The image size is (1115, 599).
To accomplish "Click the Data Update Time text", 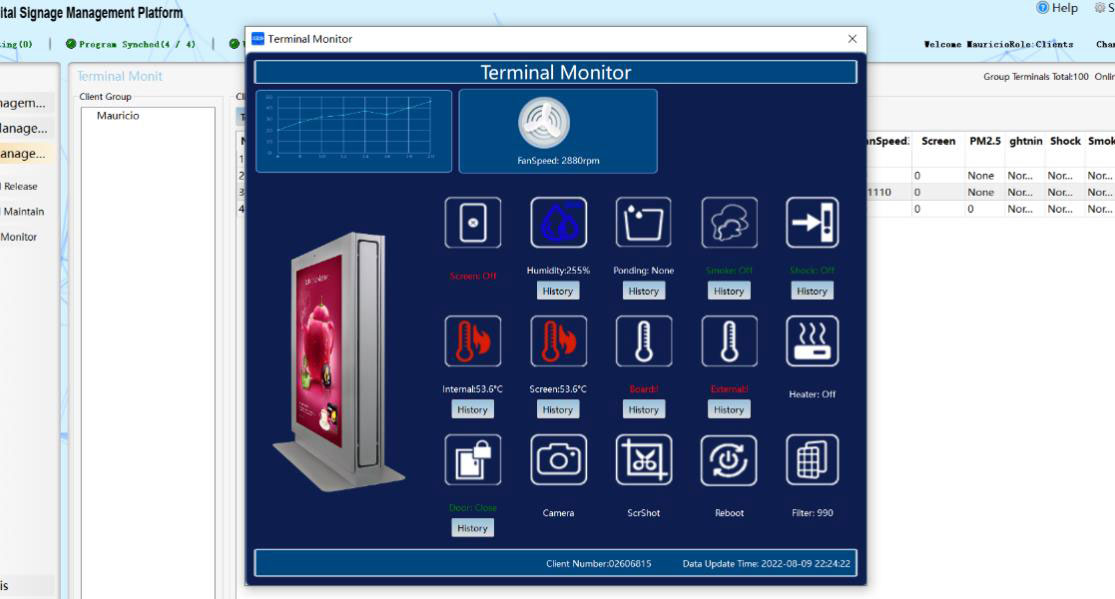I will [x=767, y=563].
